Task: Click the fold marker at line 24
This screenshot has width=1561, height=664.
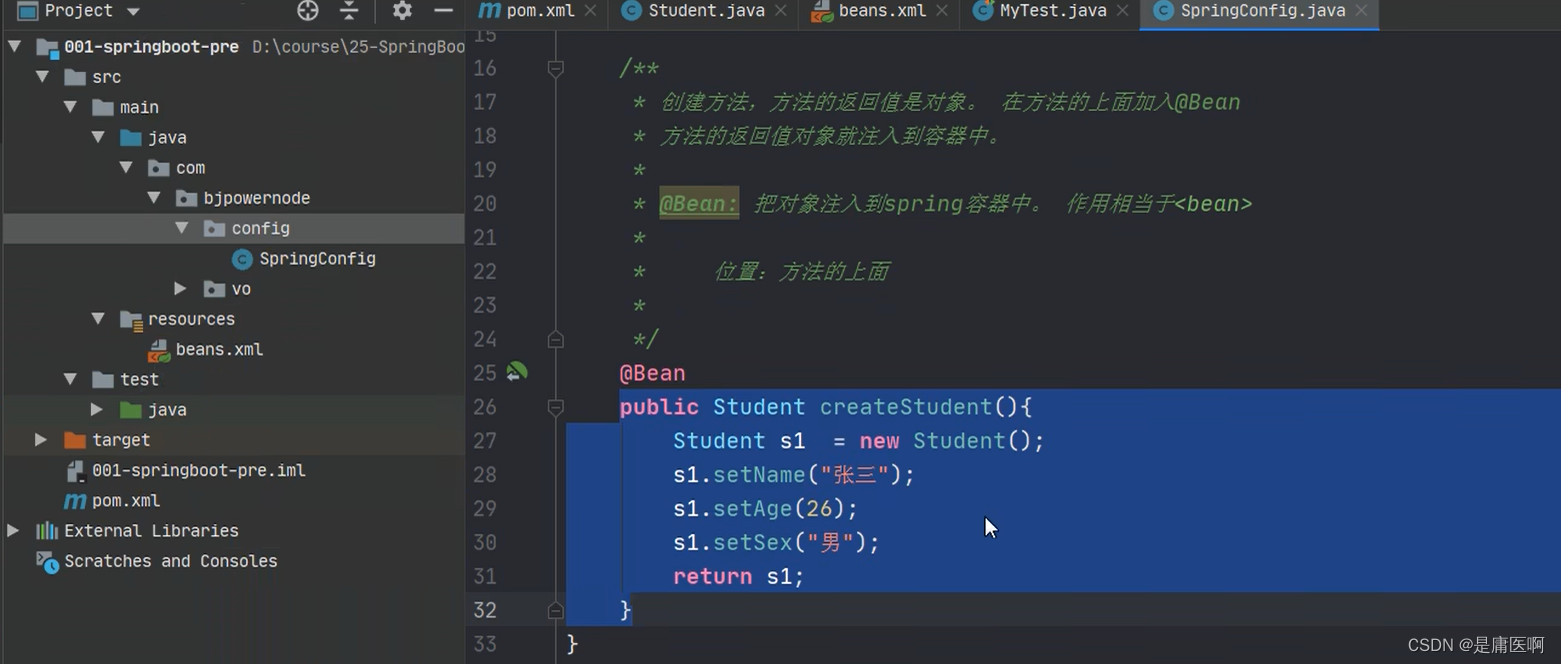Action: (x=556, y=339)
